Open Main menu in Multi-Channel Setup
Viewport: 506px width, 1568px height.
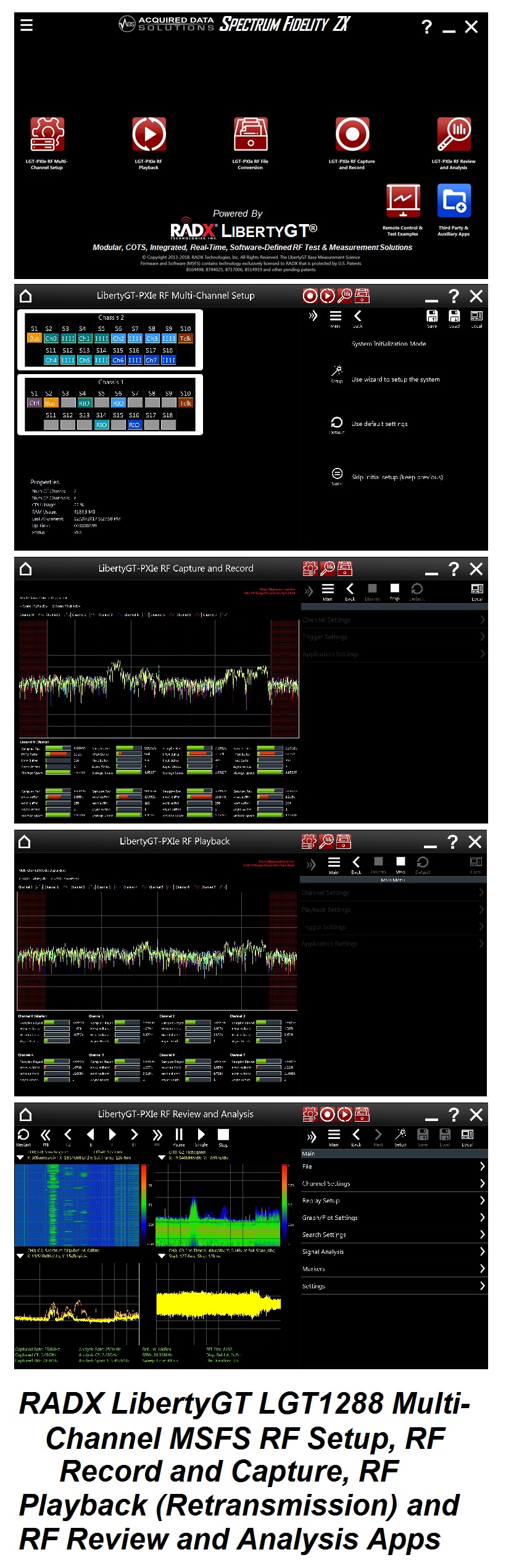[x=336, y=319]
